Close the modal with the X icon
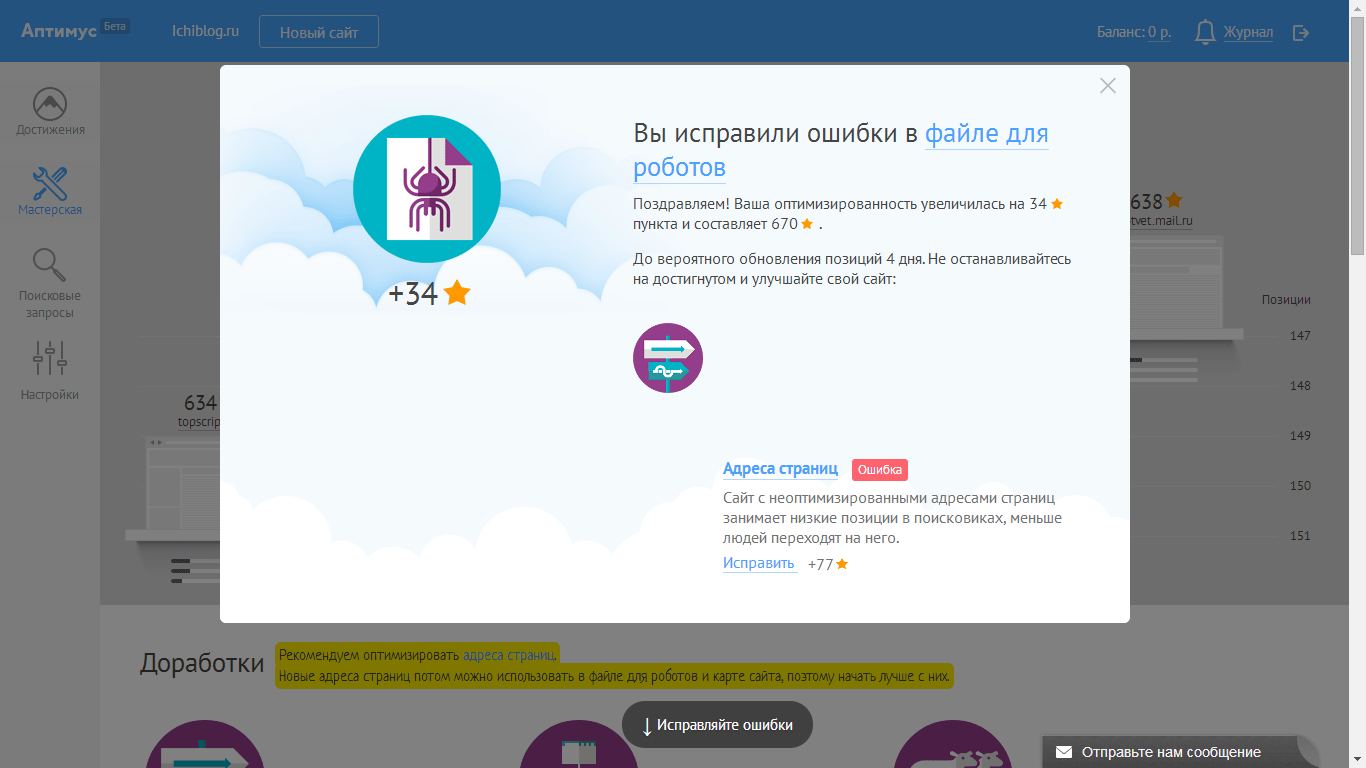This screenshot has width=1366, height=768. coord(1107,86)
